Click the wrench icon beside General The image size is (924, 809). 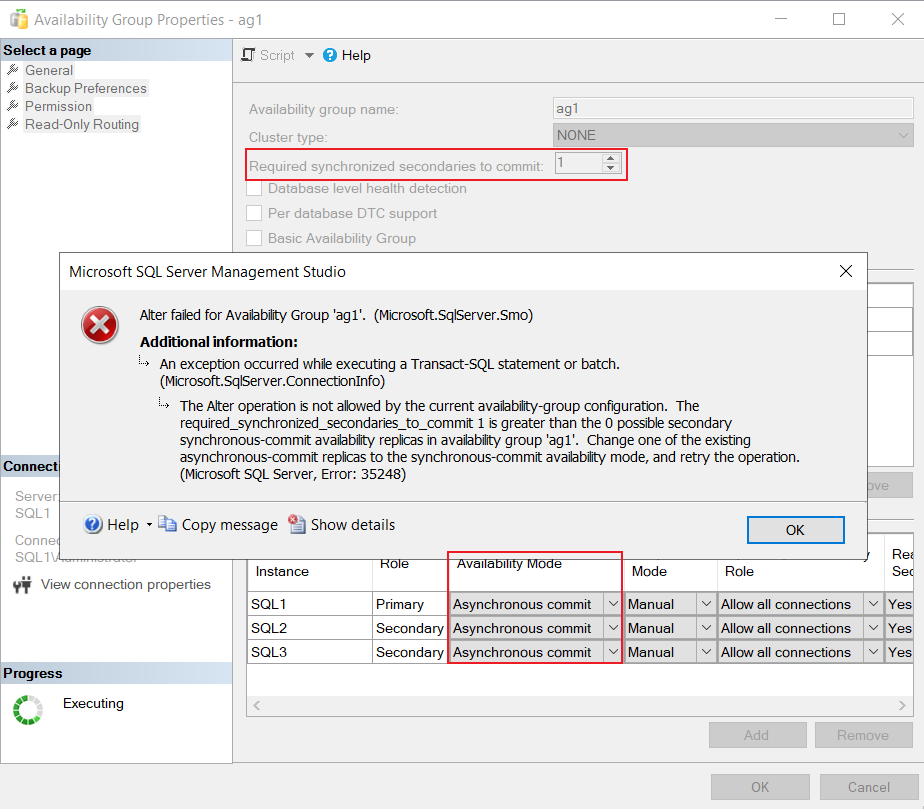click(12, 70)
